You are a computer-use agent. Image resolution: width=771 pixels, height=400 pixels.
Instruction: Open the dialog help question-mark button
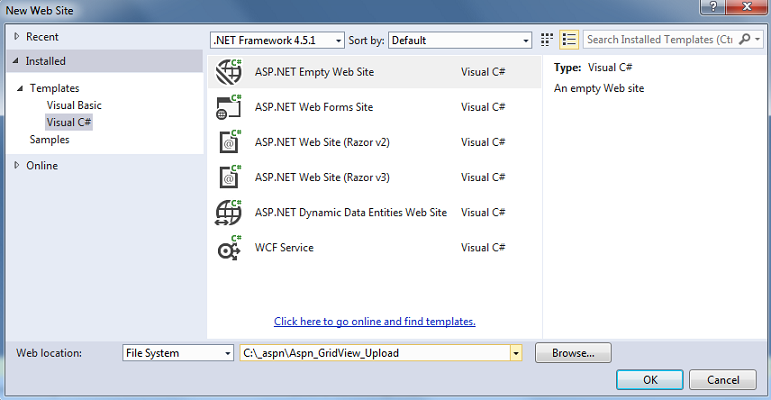coord(712,6)
